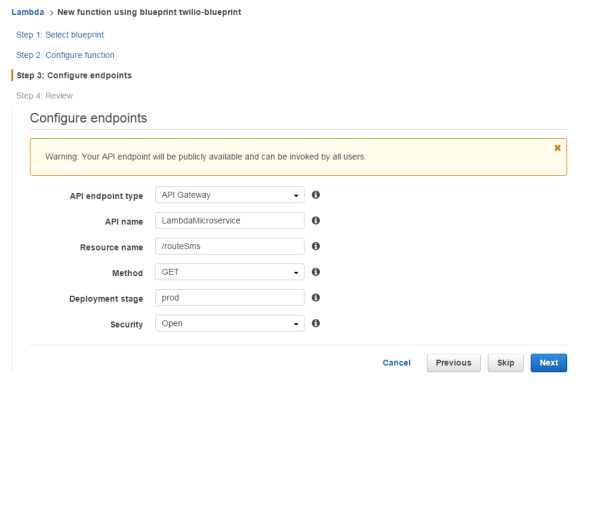Click info icon beside API endpoint type
This screenshot has height=515, width=600.
tap(316, 195)
